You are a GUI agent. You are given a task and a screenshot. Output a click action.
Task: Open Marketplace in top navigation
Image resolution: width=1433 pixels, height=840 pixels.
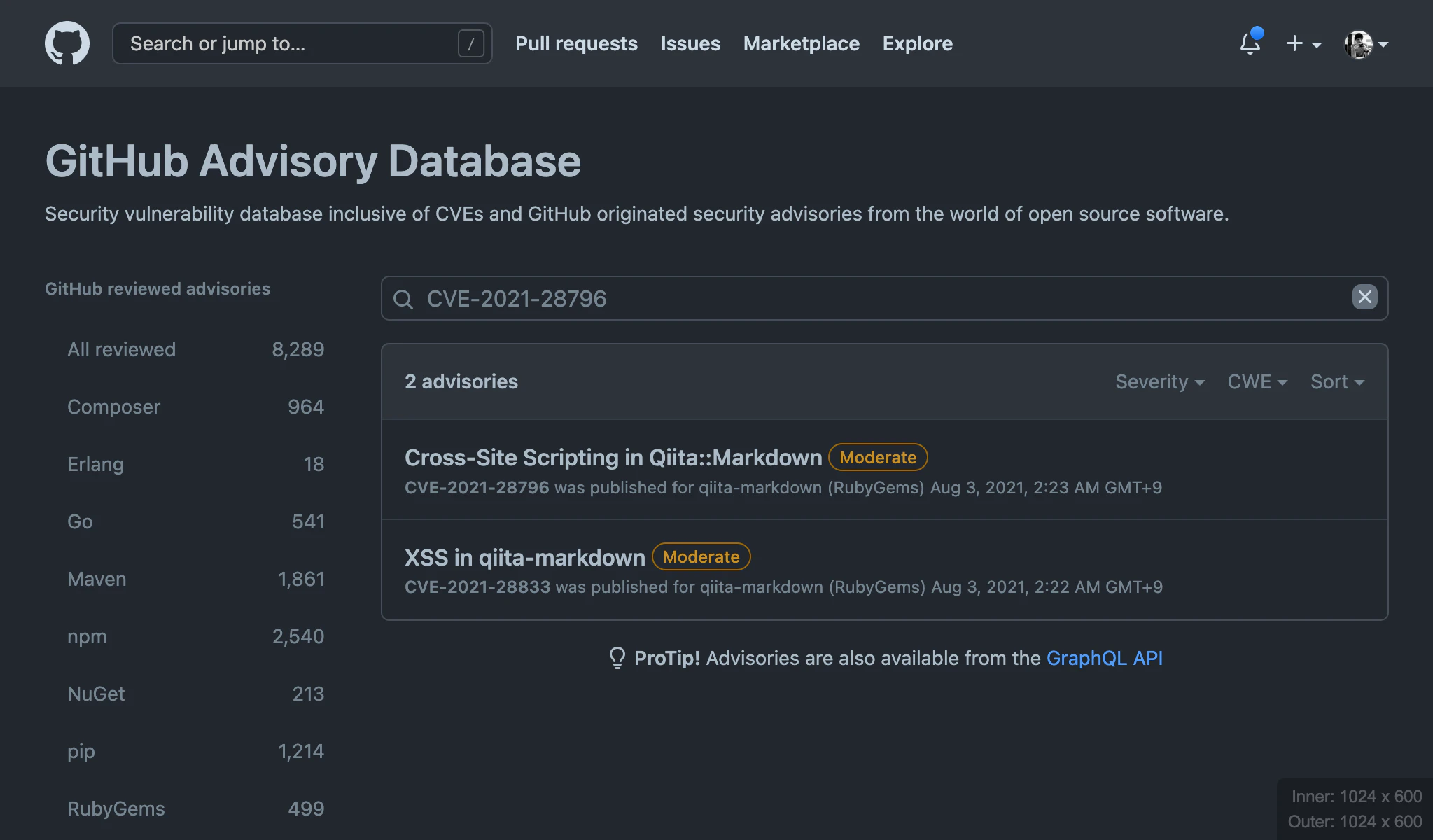click(x=801, y=43)
